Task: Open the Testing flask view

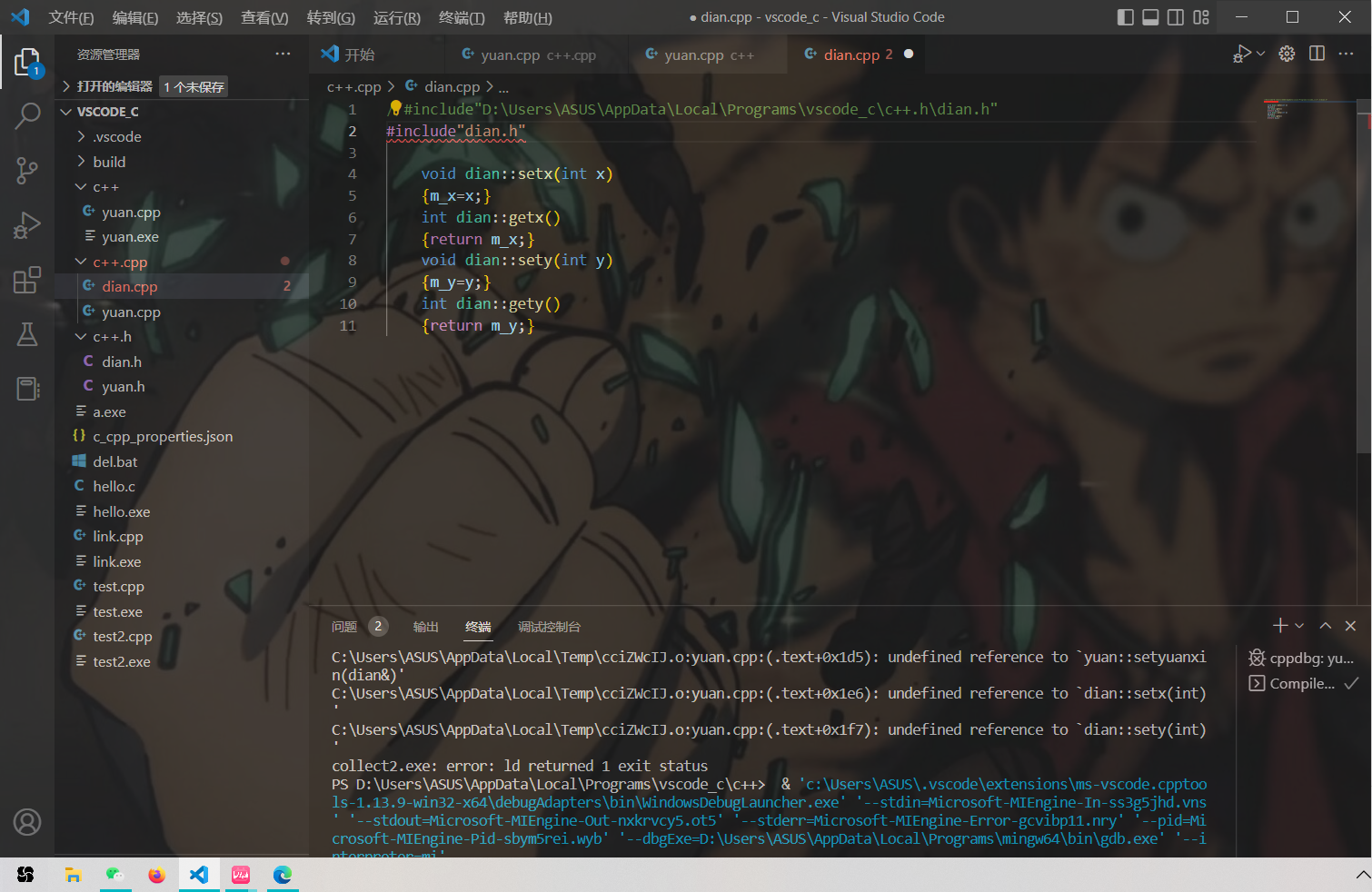Action: tap(27, 334)
